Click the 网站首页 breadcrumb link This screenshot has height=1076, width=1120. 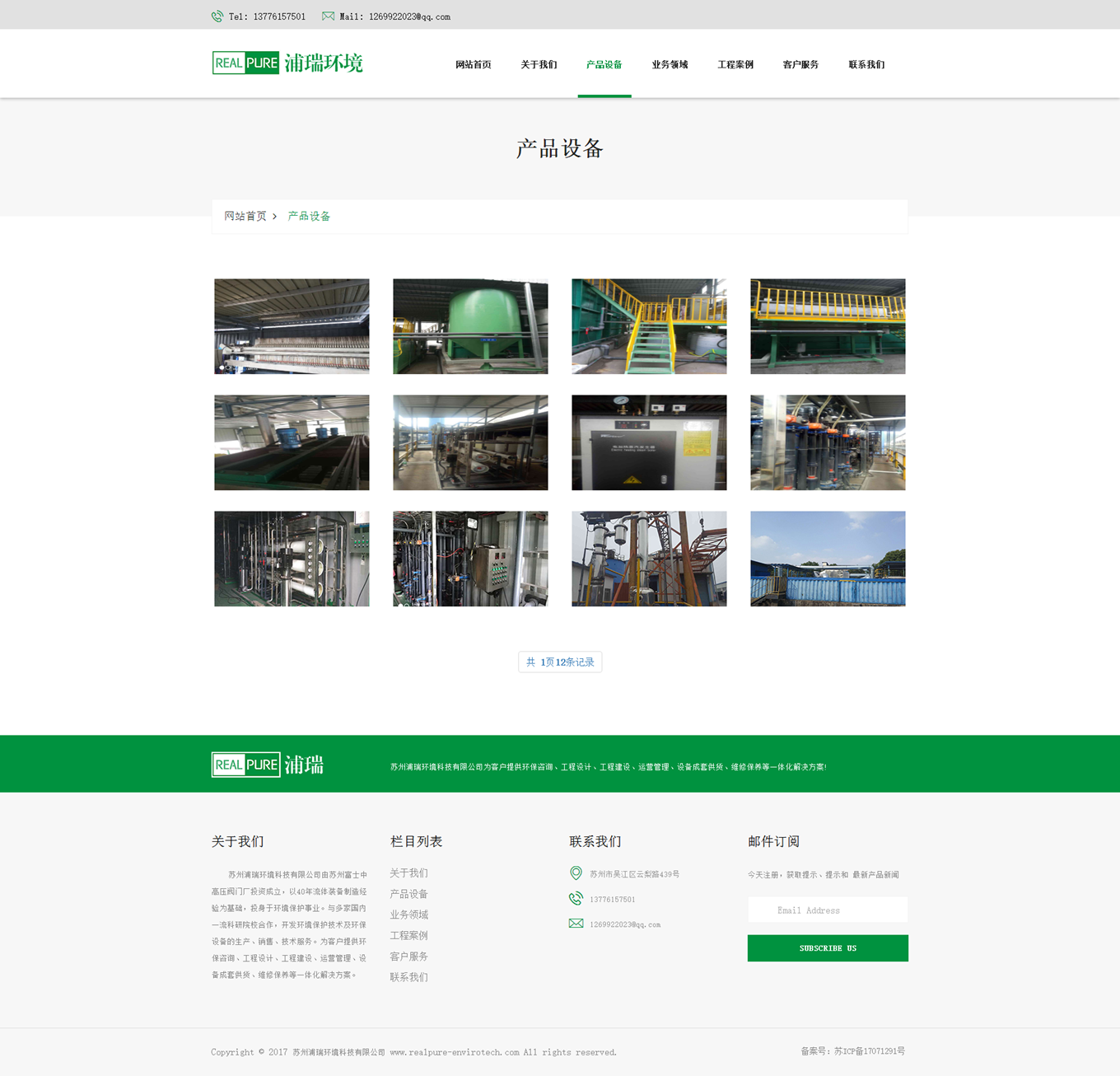point(245,217)
